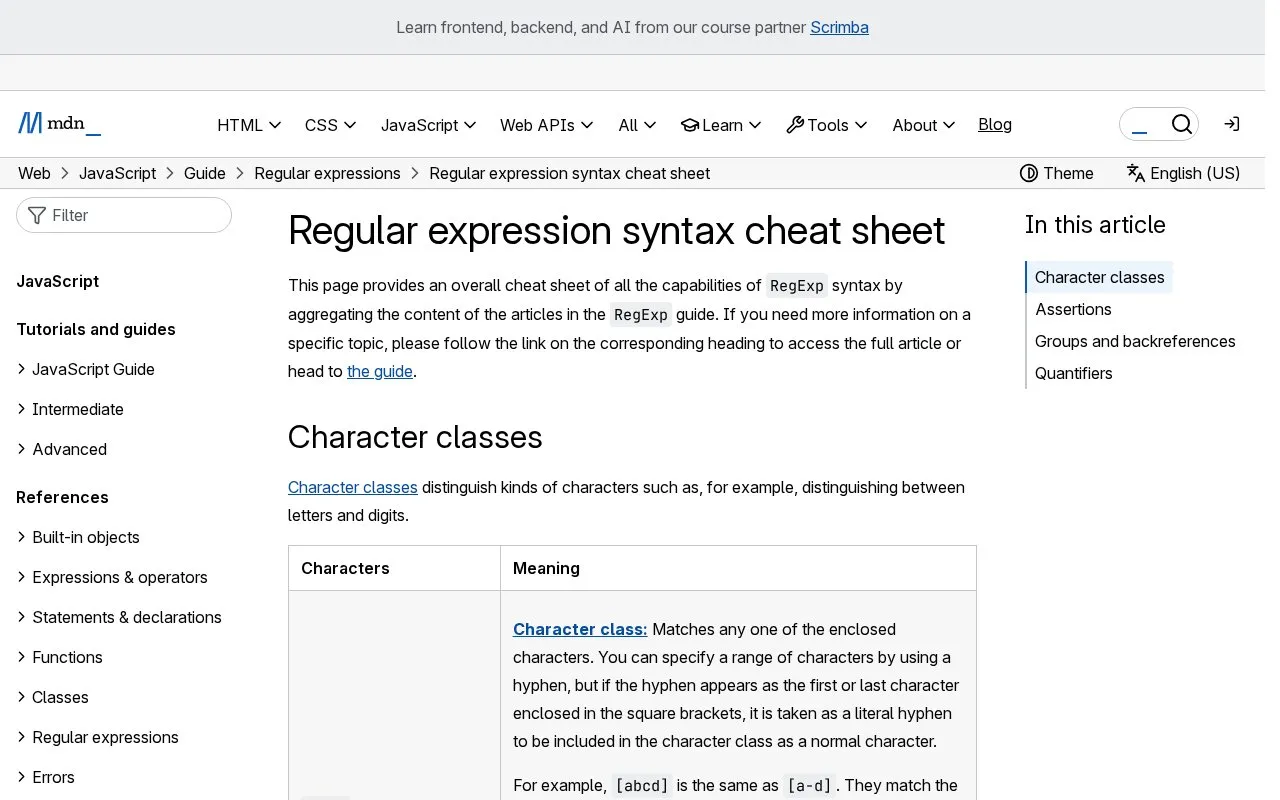Click the JavaScript heading in the sidebar
The image size is (1280, 800).
58,281
